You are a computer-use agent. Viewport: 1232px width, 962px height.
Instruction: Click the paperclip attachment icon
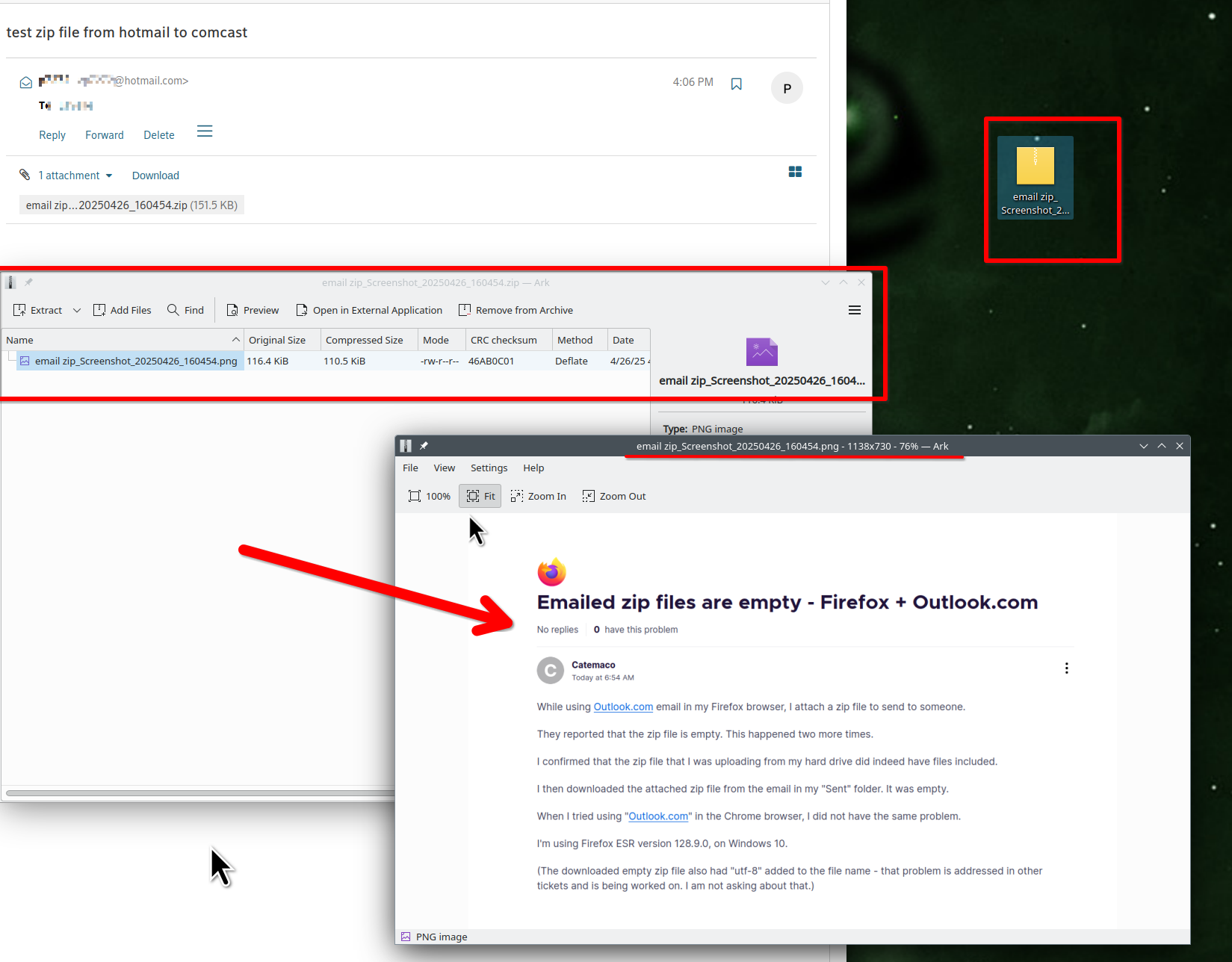click(25, 175)
